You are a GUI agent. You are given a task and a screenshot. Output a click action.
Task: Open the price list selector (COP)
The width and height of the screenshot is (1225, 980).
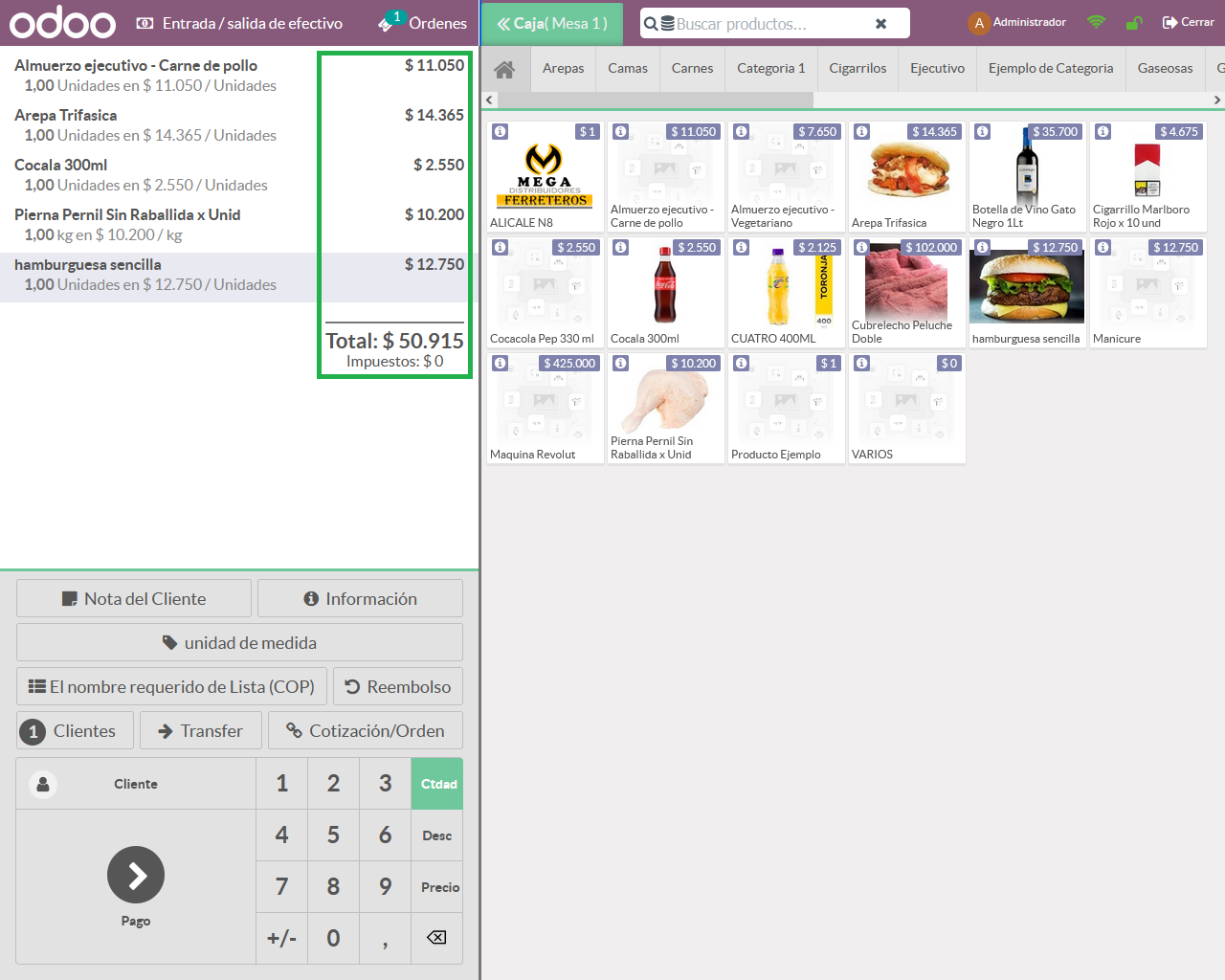(x=172, y=687)
